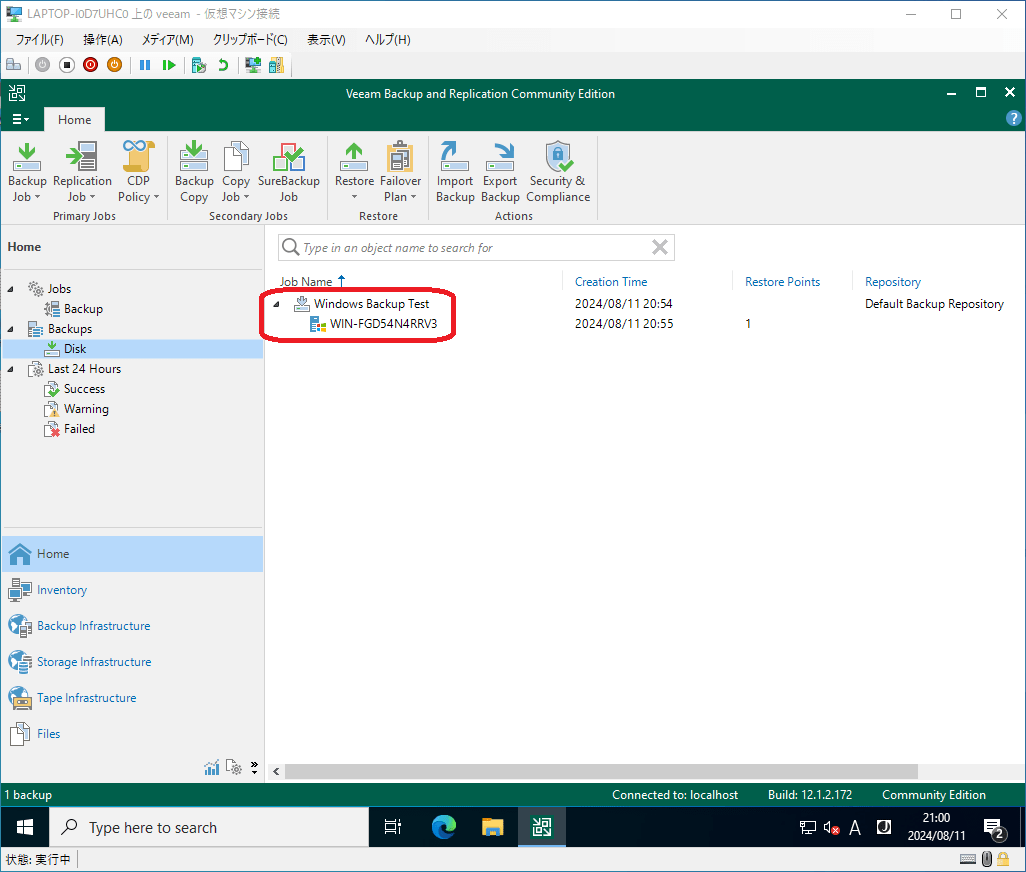Open the Veeam main hamburger menu
The image size is (1026, 872).
click(20, 119)
